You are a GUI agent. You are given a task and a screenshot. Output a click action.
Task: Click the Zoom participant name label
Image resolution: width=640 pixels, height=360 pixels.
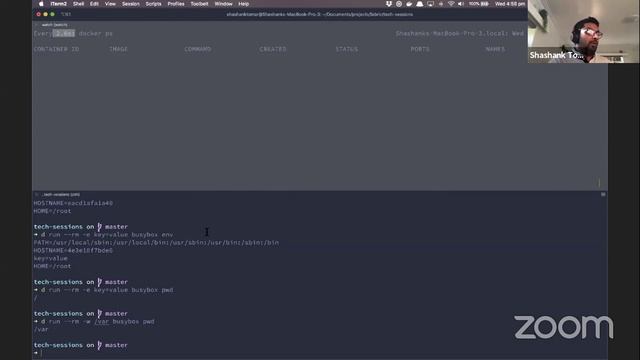point(556,55)
